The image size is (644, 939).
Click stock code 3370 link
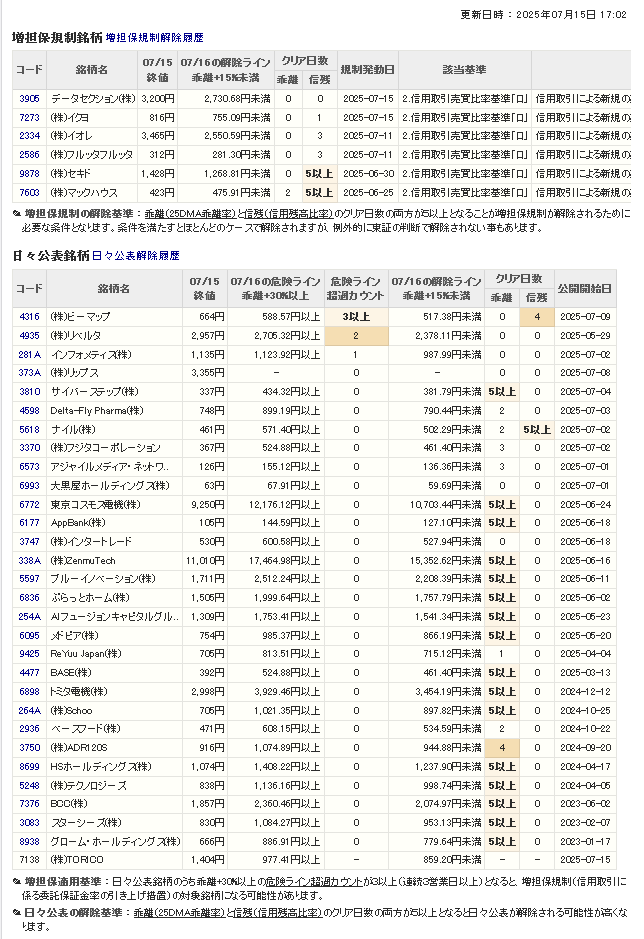pyautogui.click(x=29, y=447)
